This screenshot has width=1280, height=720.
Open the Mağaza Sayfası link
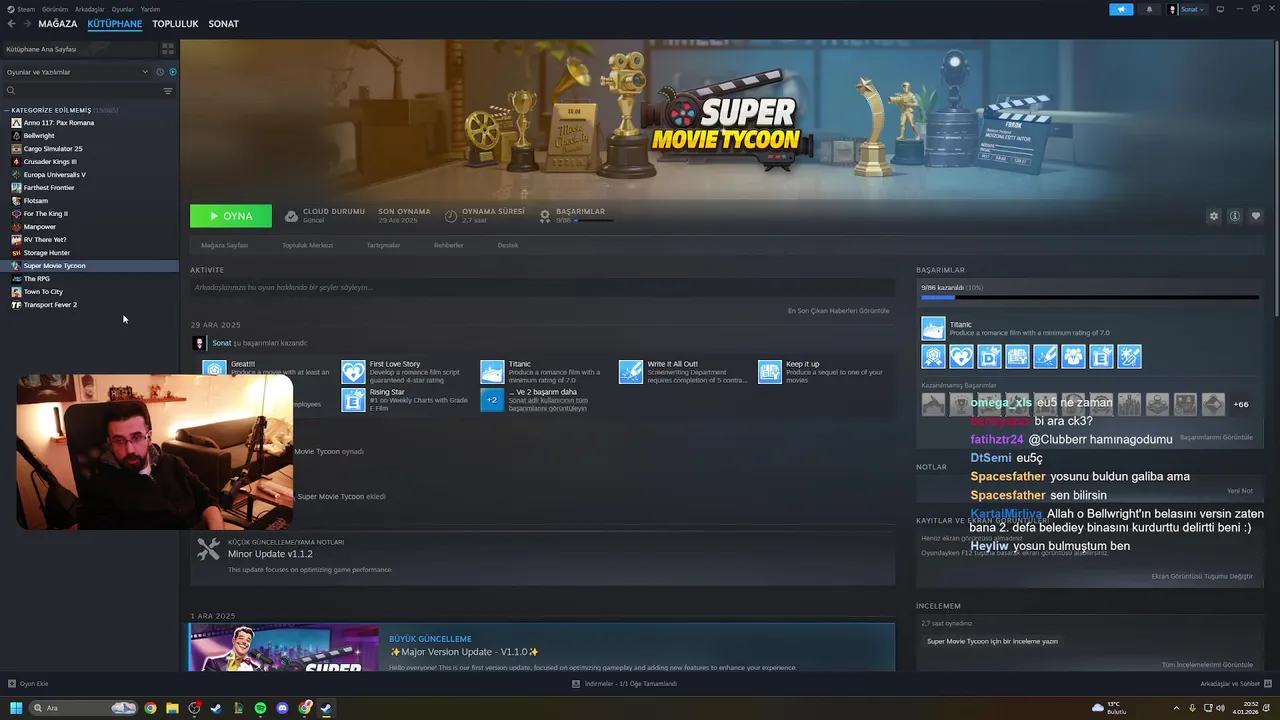(224, 245)
